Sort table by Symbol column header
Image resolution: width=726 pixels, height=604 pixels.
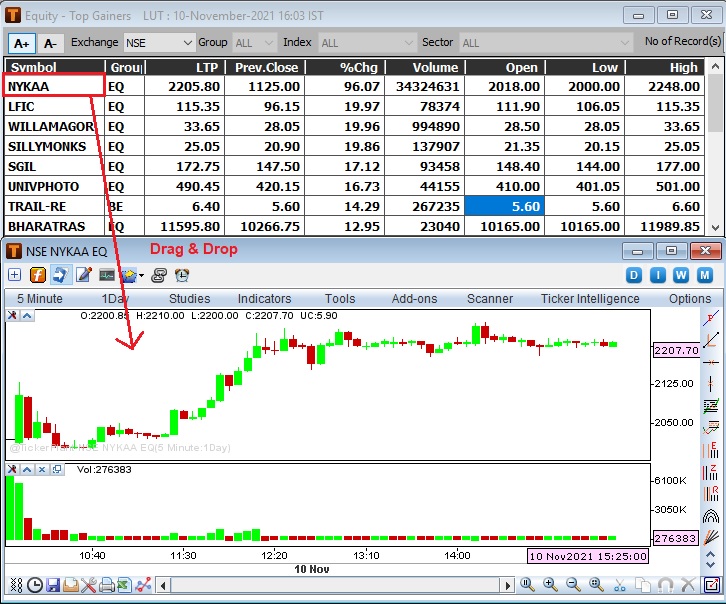pos(54,68)
